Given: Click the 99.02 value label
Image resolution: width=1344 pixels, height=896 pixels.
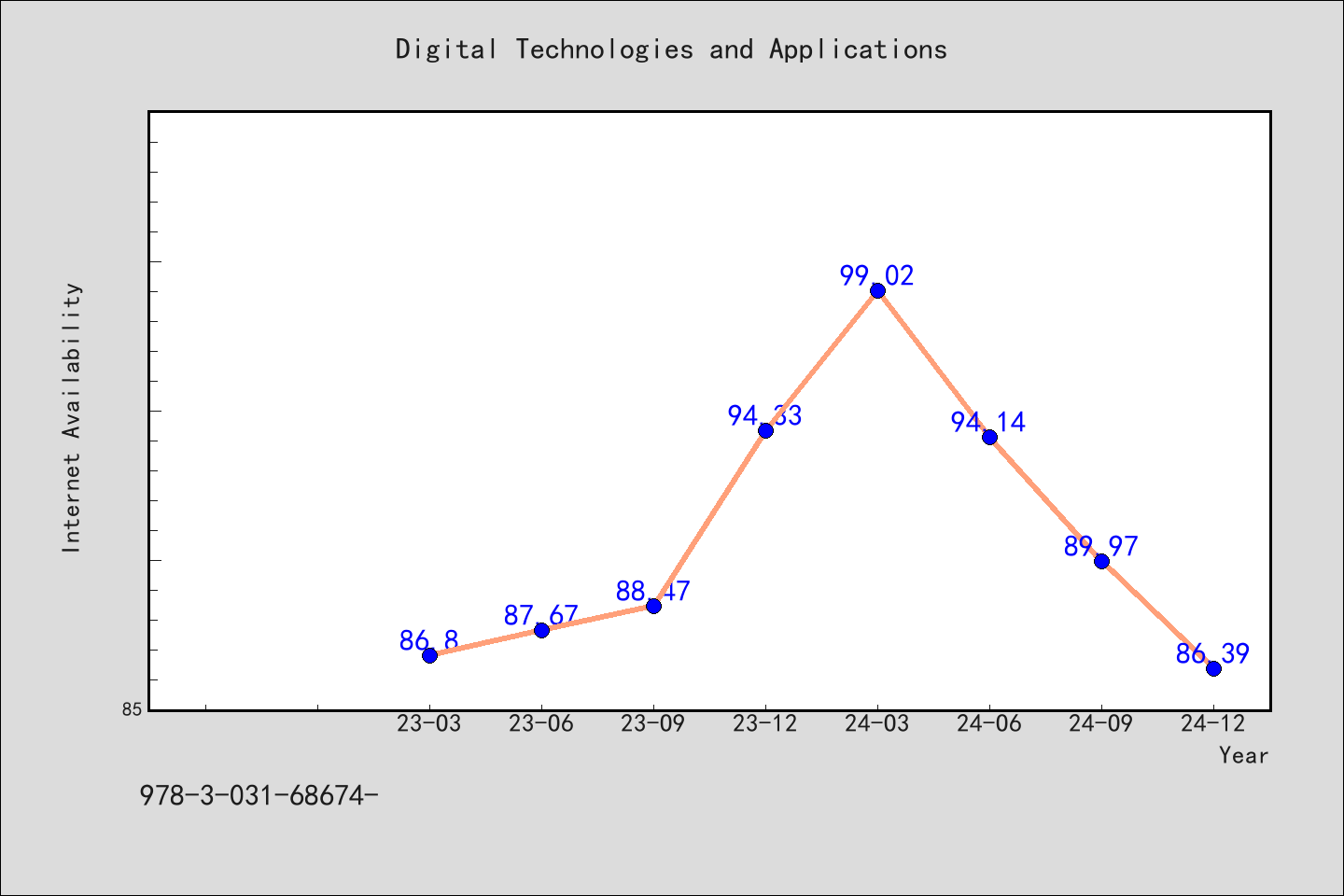Looking at the screenshot, I should (877, 275).
